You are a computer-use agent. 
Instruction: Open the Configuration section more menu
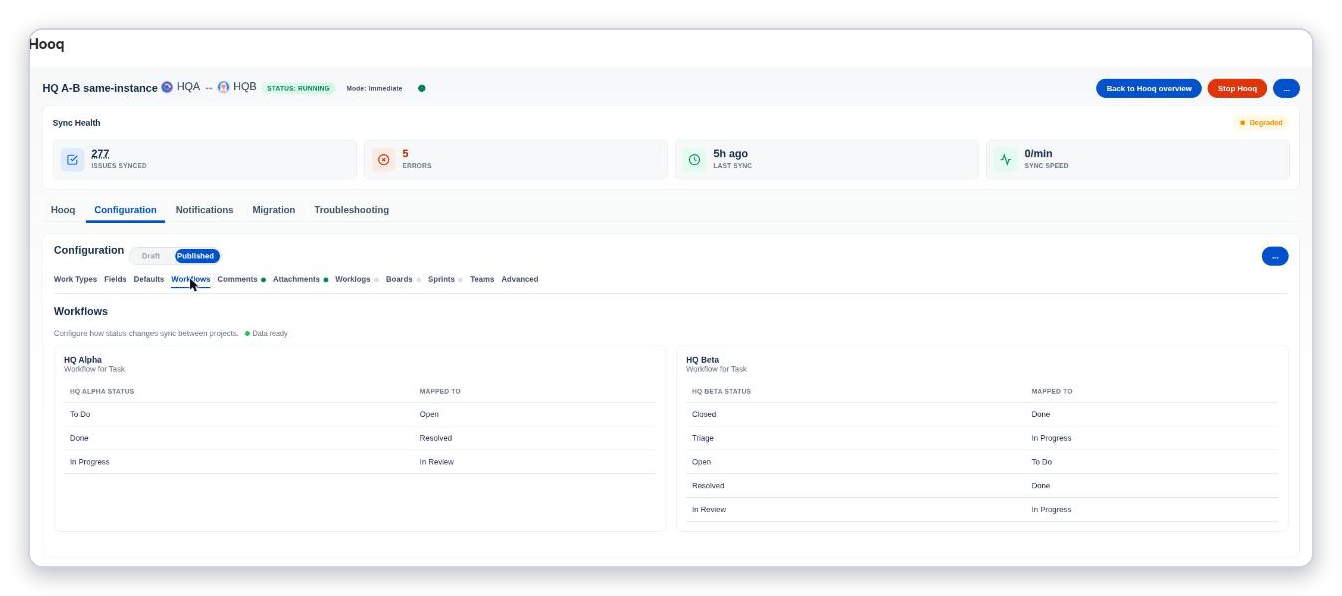click(1275, 256)
